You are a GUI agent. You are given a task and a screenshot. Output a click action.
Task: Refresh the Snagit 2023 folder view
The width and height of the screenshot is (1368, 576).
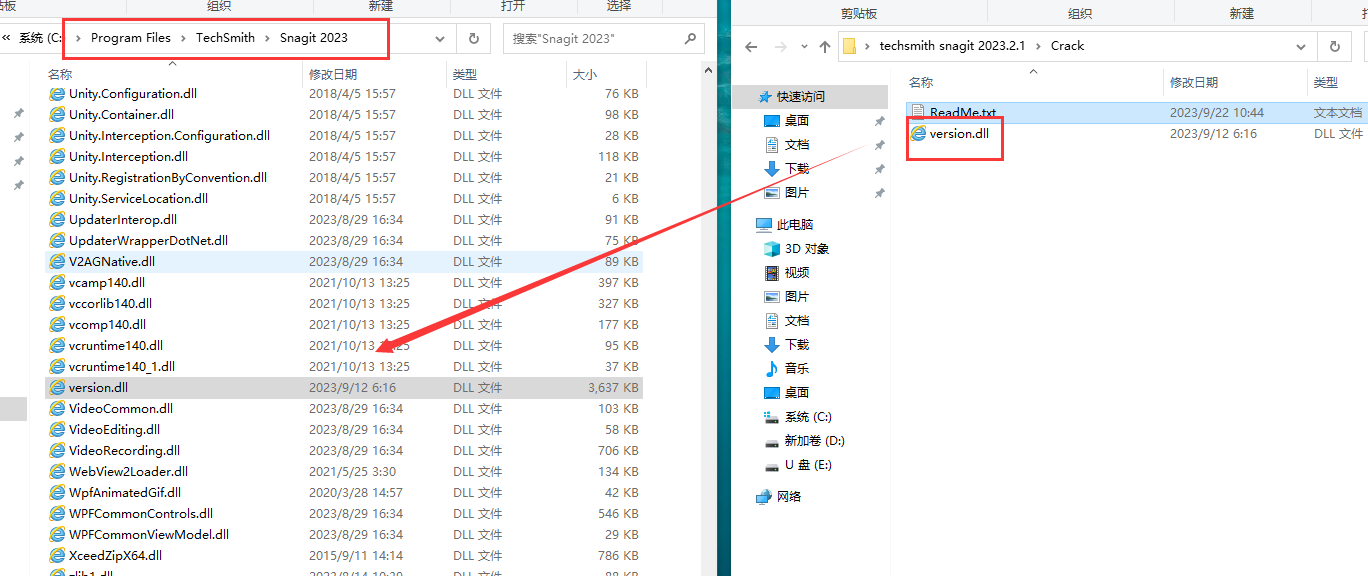pyautogui.click(x=473, y=38)
